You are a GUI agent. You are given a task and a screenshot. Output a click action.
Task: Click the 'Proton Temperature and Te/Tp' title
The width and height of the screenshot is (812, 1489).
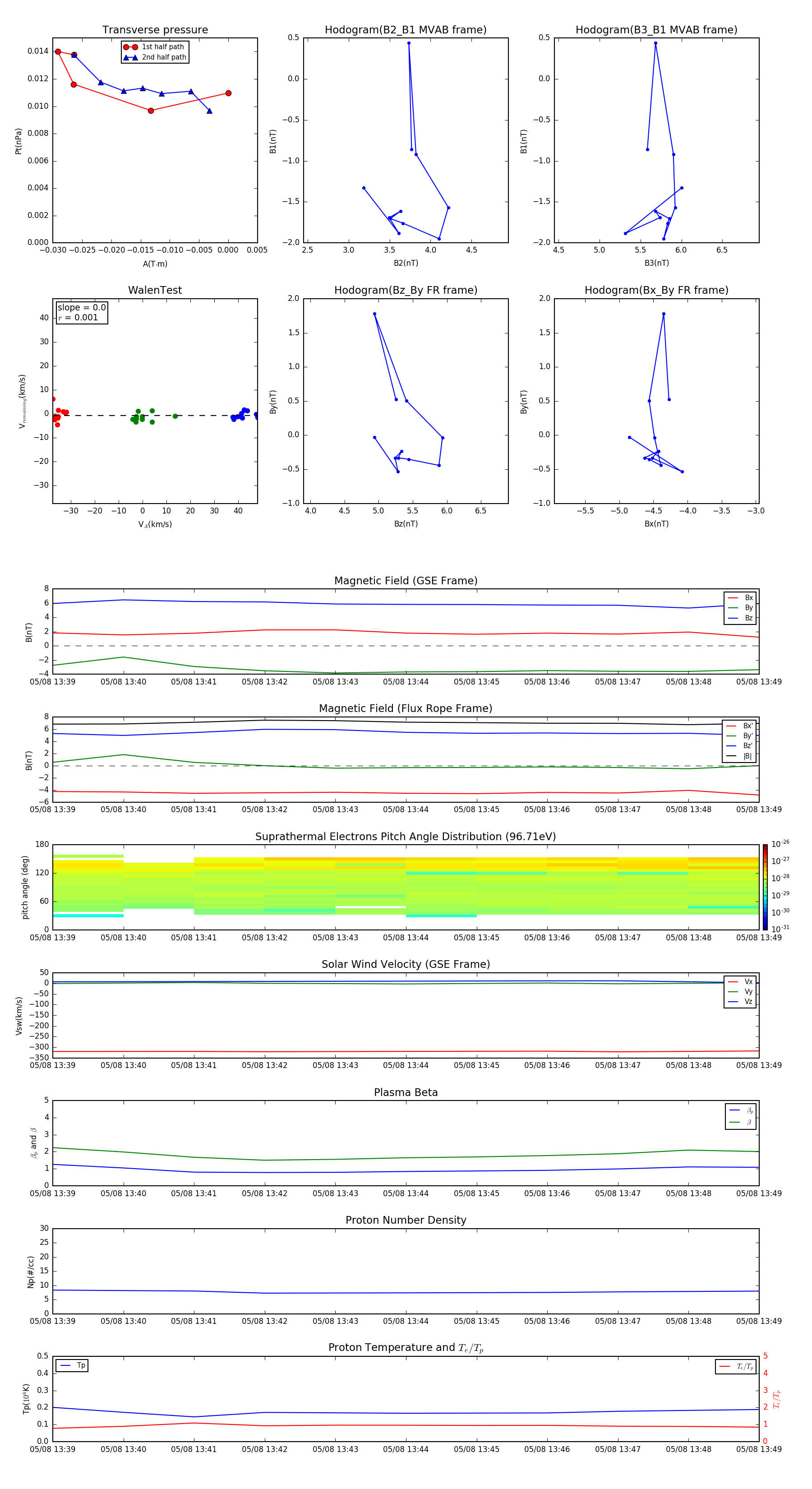[406, 1348]
